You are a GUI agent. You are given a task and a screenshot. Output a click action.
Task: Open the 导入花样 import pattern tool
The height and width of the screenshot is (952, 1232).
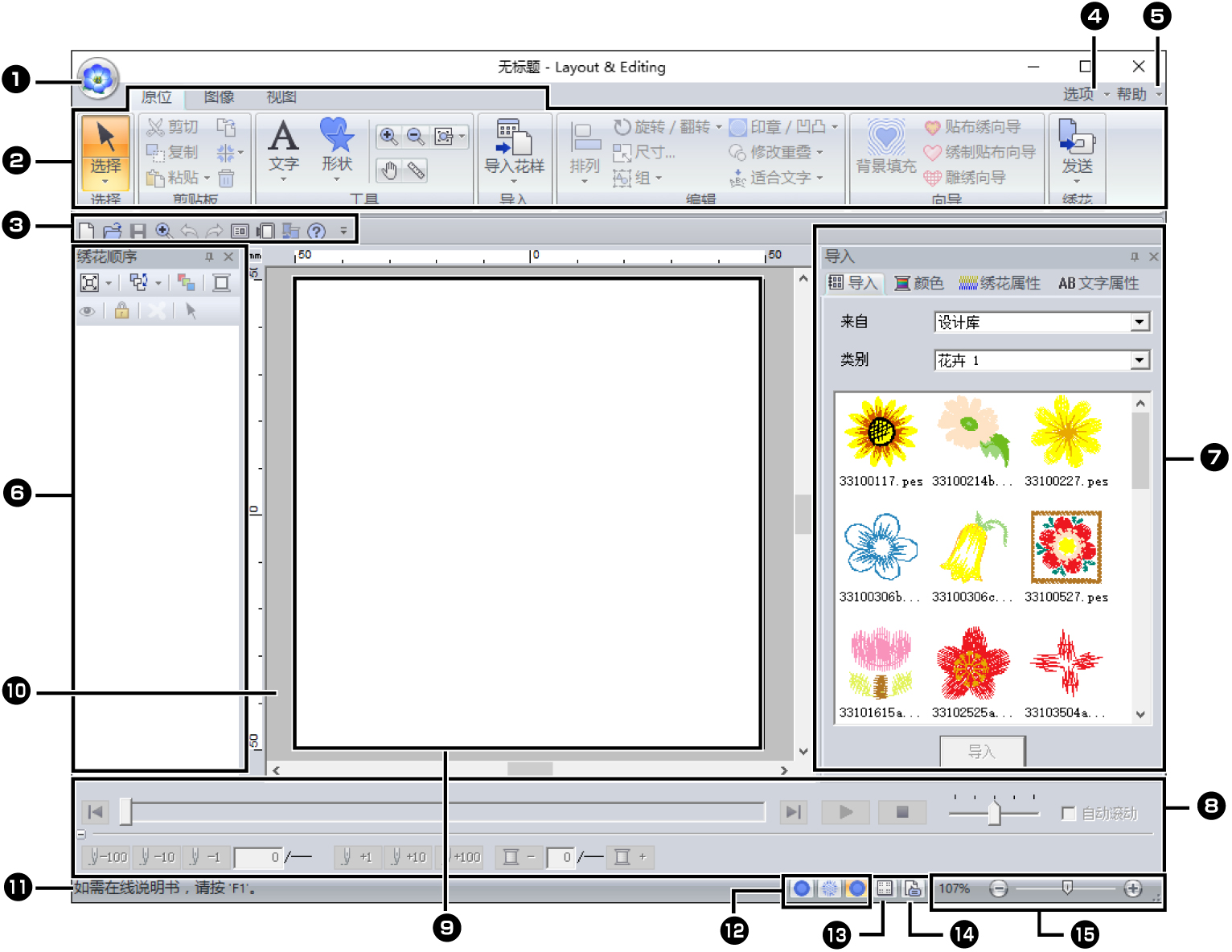(514, 145)
